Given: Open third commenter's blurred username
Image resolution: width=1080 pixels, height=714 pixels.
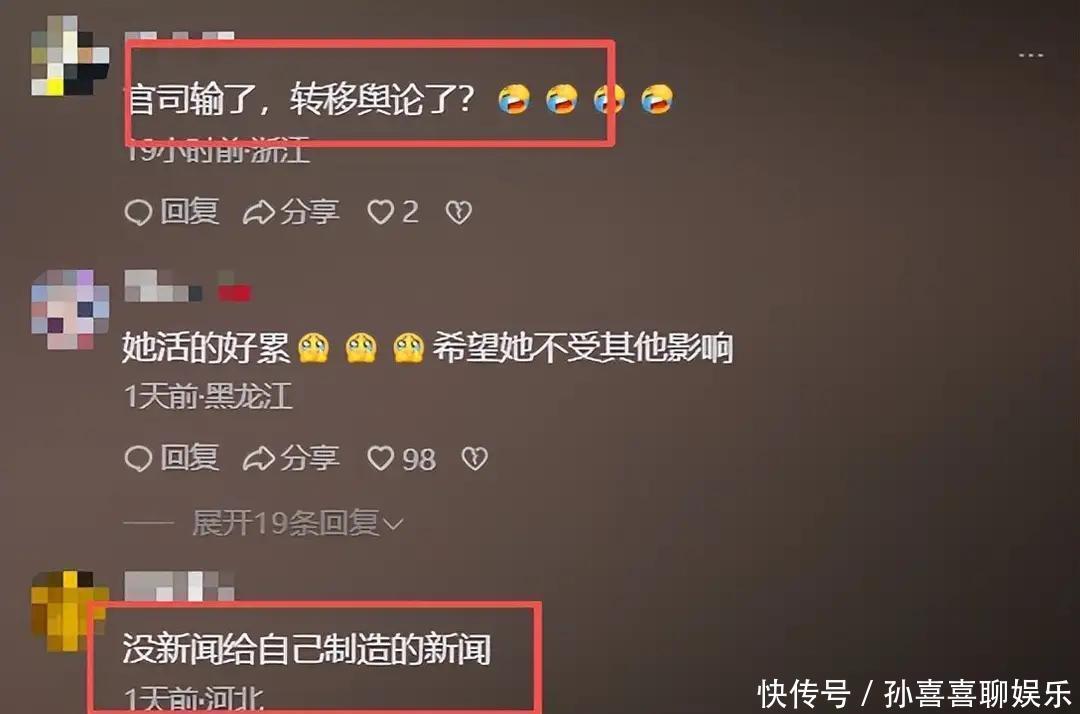Looking at the screenshot, I should click(x=179, y=586).
